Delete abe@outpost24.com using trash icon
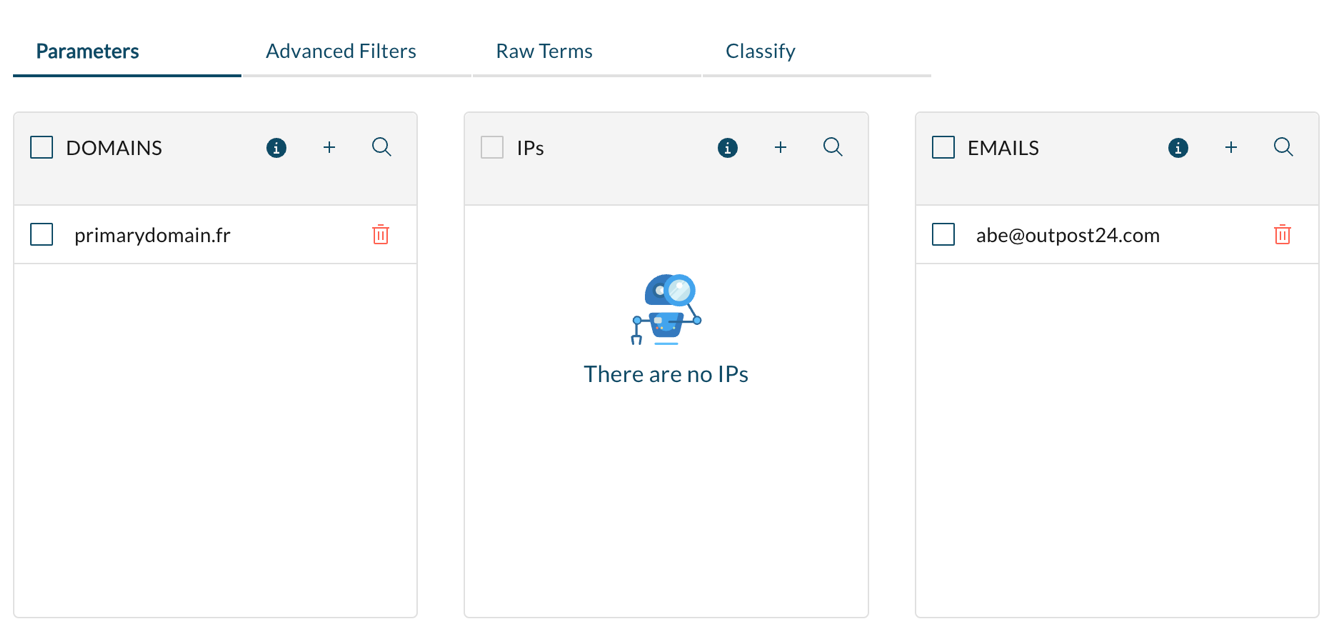Image resolution: width=1337 pixels, height=627 pixels. click(x=1282, y=235)
